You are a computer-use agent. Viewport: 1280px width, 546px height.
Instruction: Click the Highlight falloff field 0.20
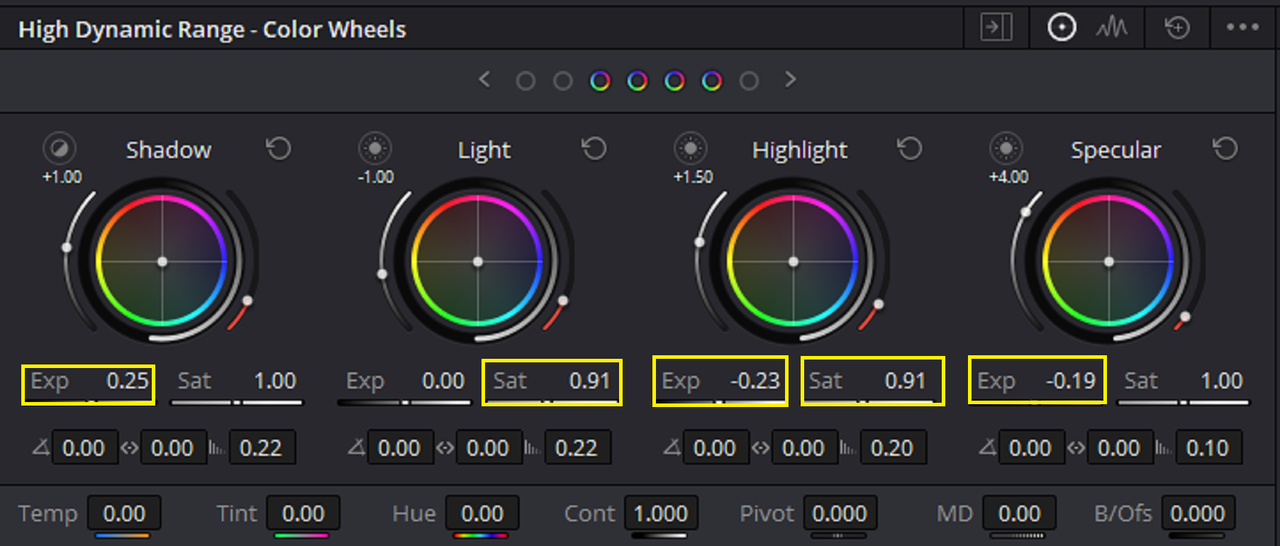point(892,448)
